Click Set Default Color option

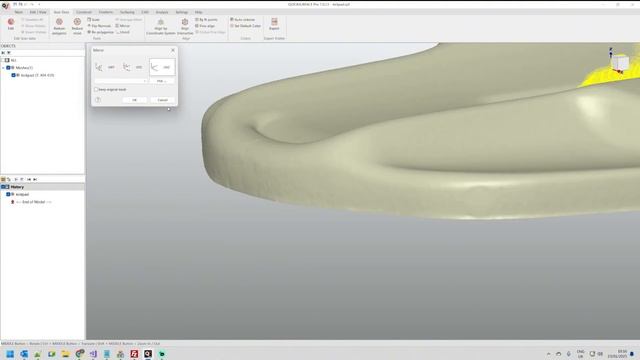click(245, 26)
